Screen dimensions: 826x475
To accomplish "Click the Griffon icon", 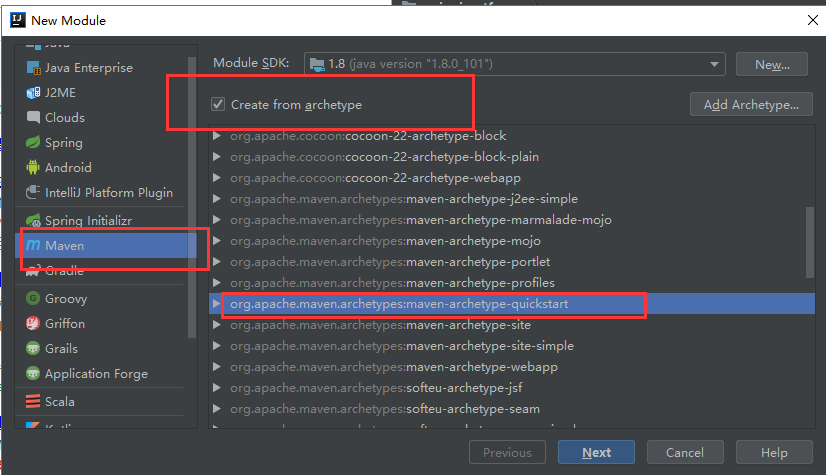I will pos(33,323).
